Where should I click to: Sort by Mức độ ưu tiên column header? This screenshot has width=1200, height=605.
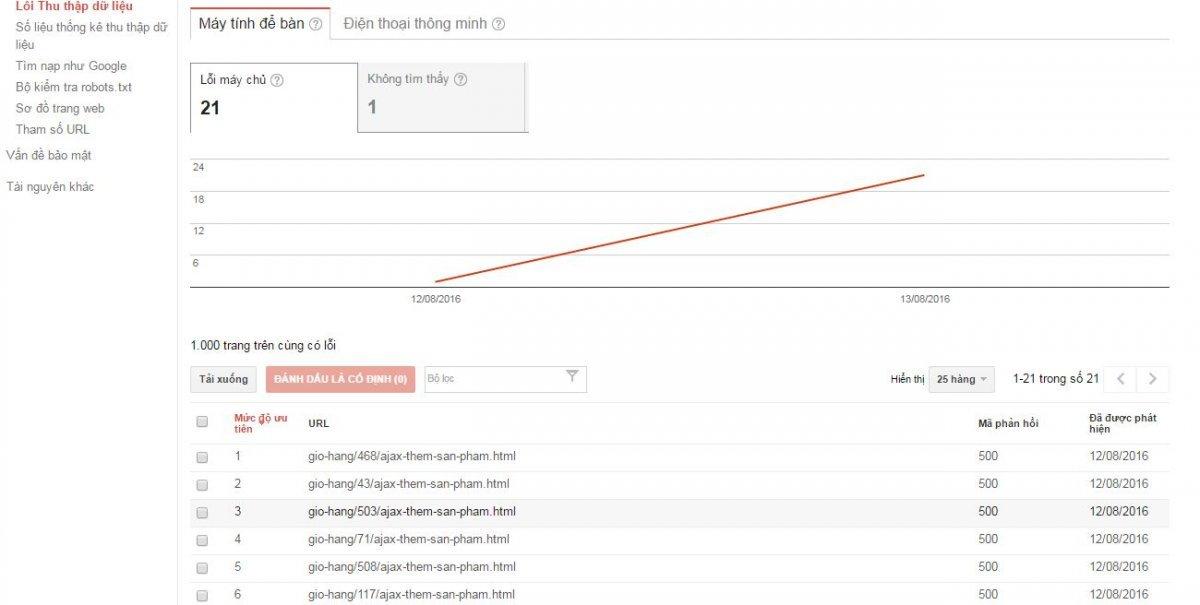pos(260,423)
